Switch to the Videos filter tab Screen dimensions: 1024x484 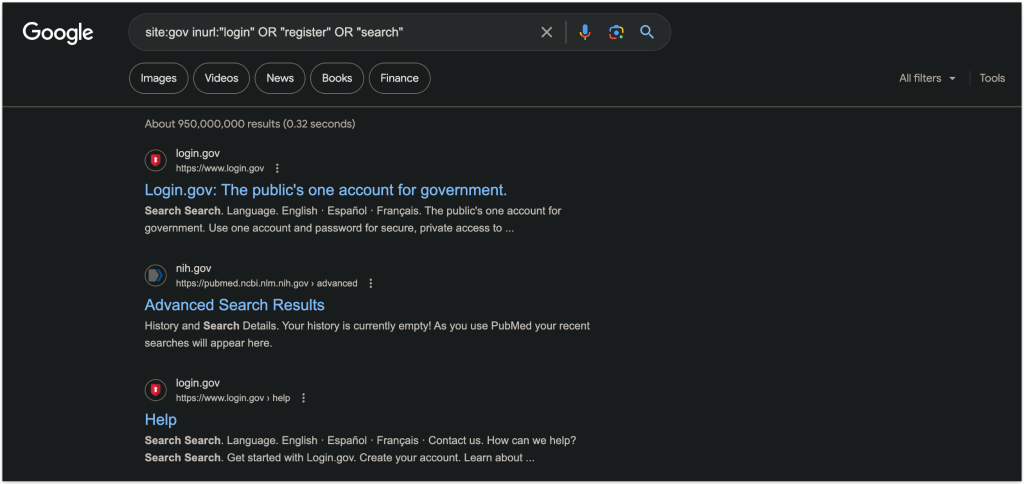(221, 78)
